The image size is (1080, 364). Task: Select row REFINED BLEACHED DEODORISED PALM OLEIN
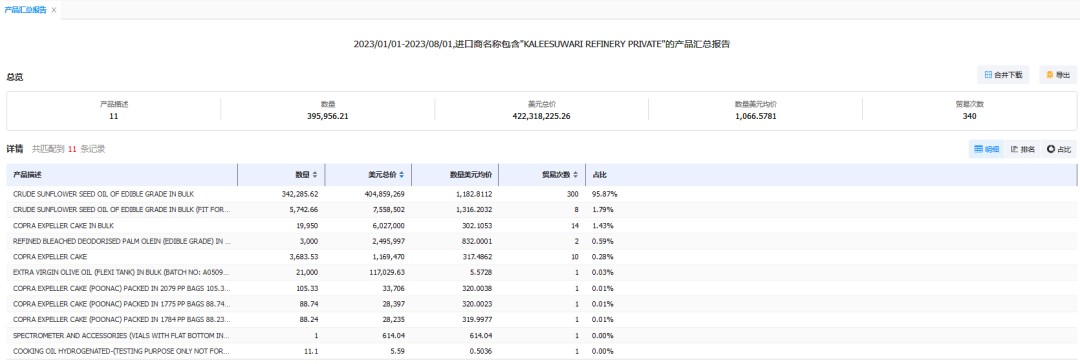click(x=542, y=241)
